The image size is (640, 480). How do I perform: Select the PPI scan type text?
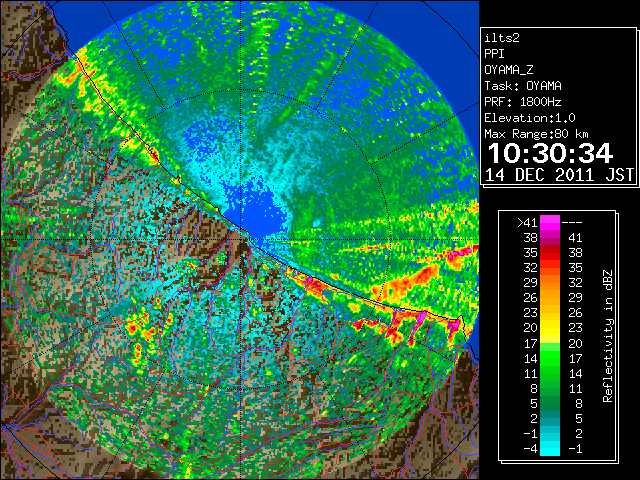494,54
